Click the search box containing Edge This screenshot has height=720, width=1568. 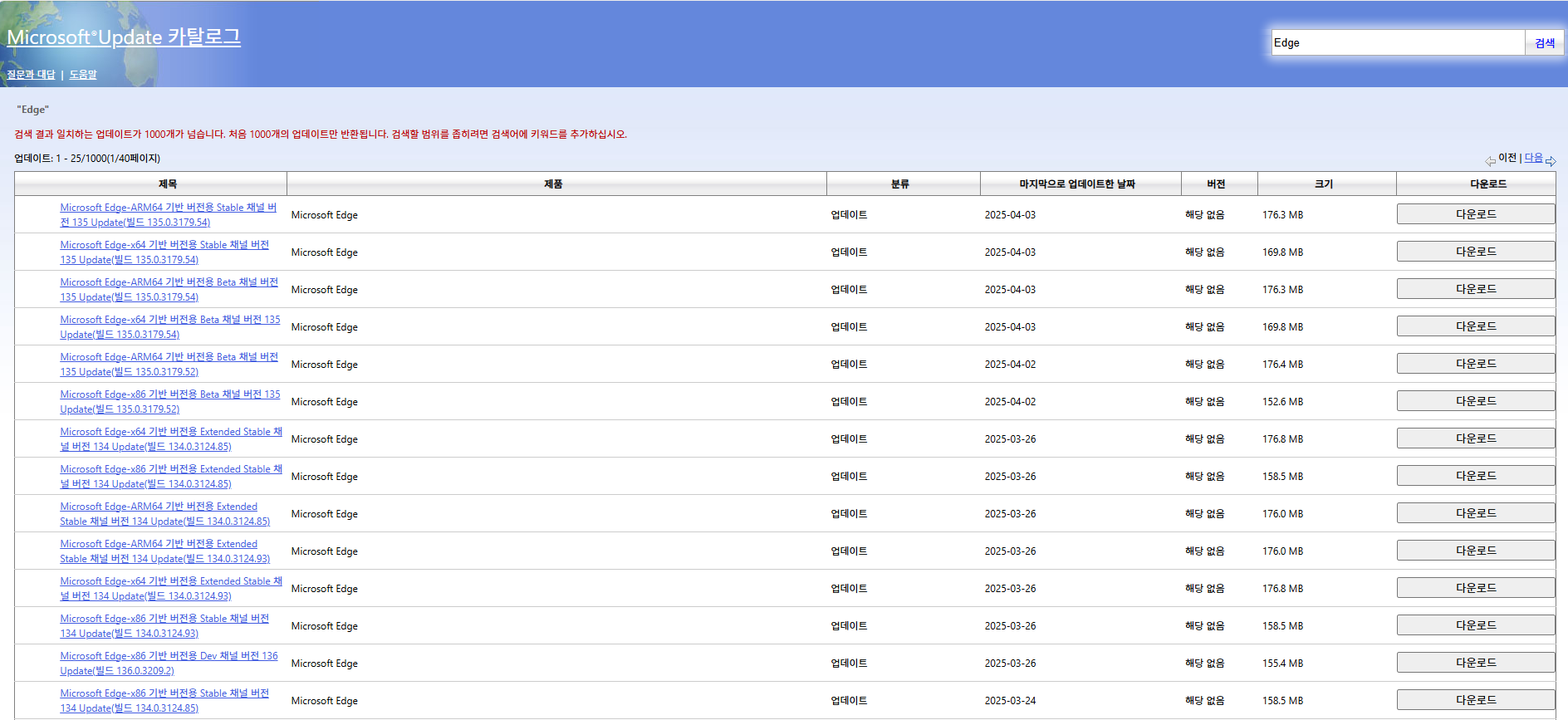tap(1398, 42)
